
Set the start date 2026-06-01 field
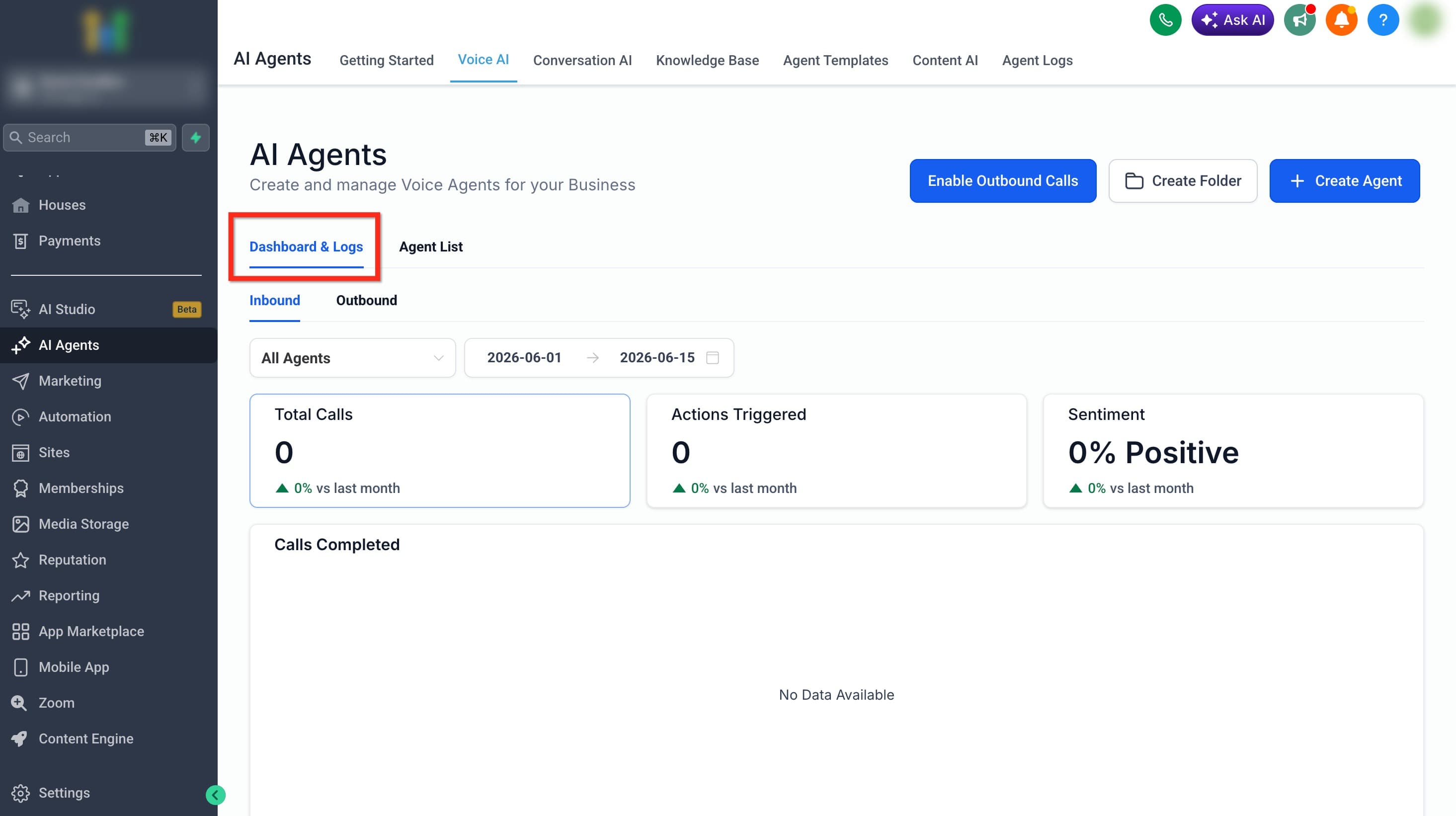click(524, 358)
